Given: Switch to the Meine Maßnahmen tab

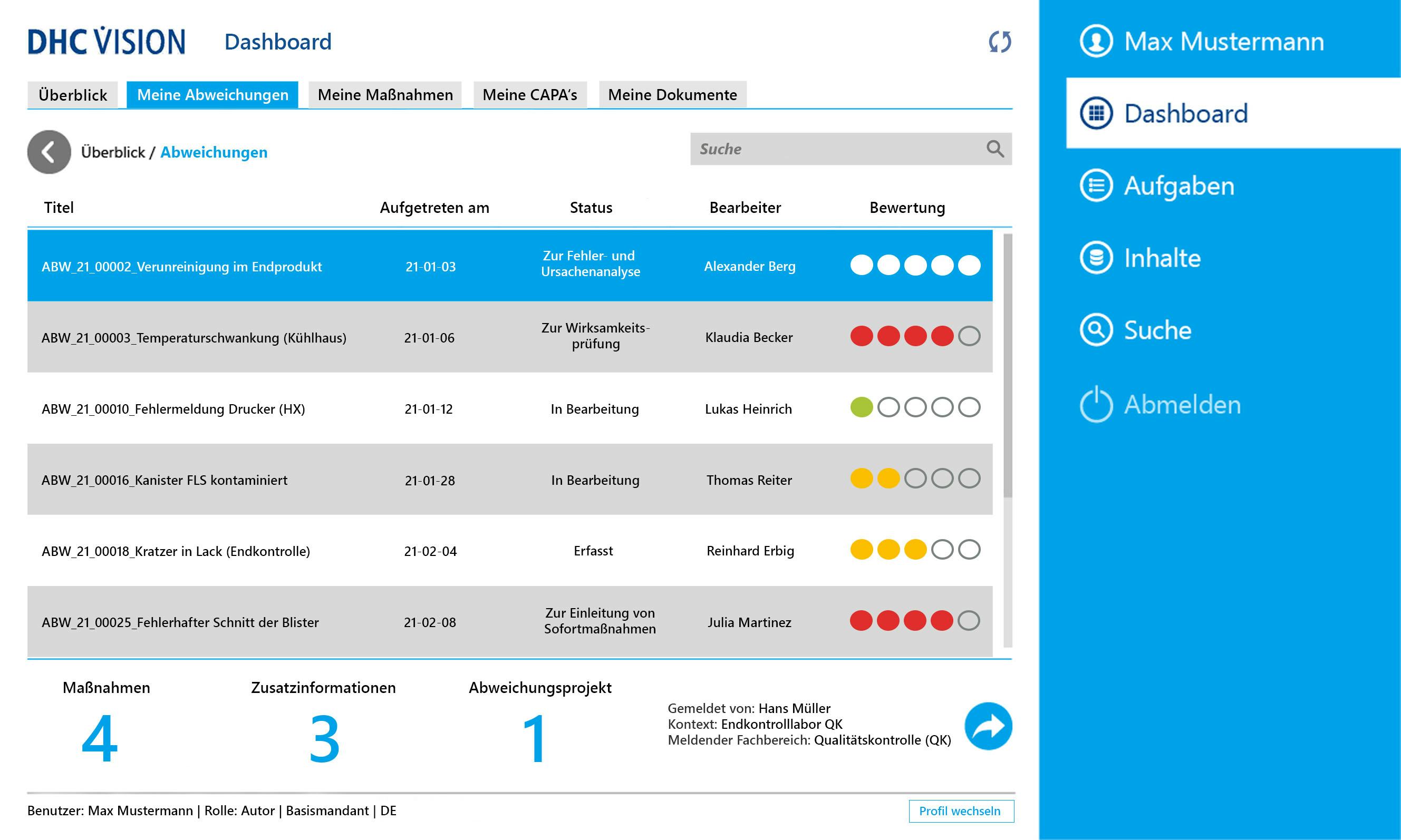Looking at the screenshot, I should [x=385, y=94].
